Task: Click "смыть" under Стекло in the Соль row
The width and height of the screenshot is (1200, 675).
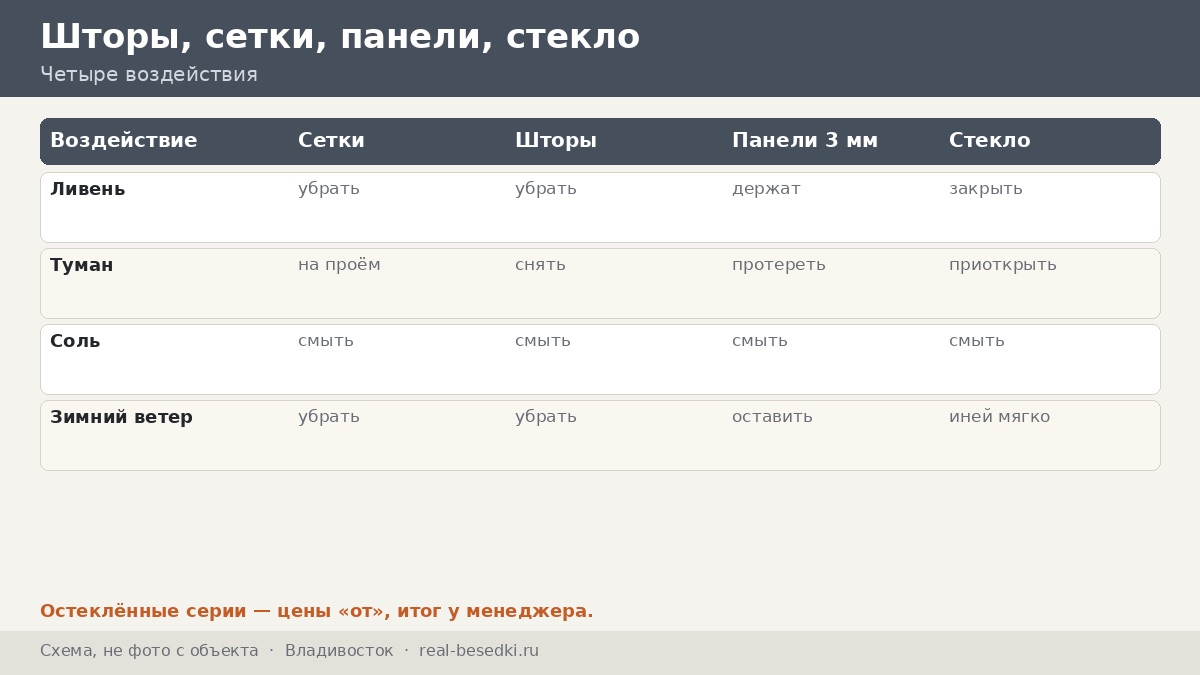Action: (977, 341)
